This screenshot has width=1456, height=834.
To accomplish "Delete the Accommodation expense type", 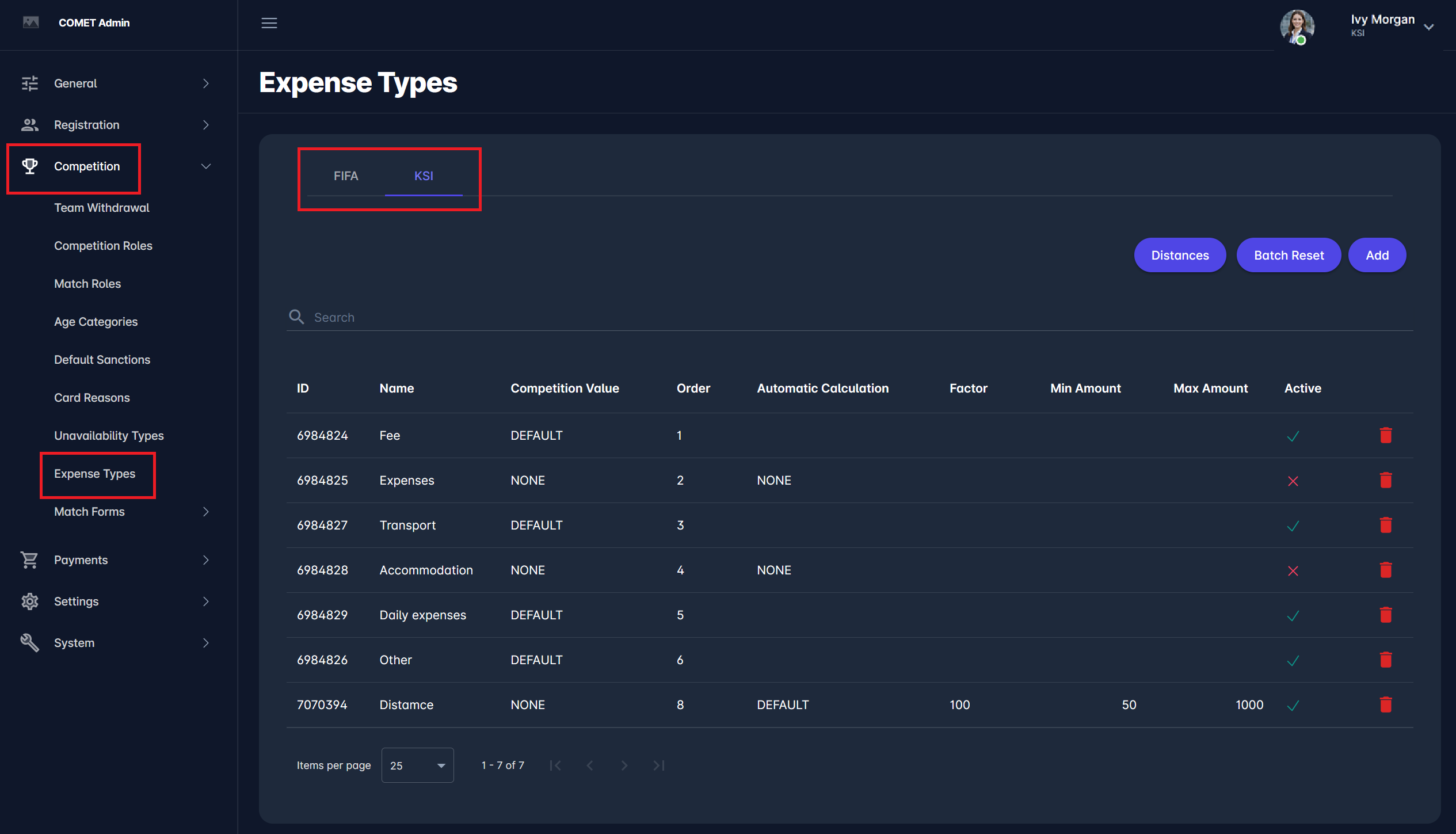I will (x=1385, y=570).
